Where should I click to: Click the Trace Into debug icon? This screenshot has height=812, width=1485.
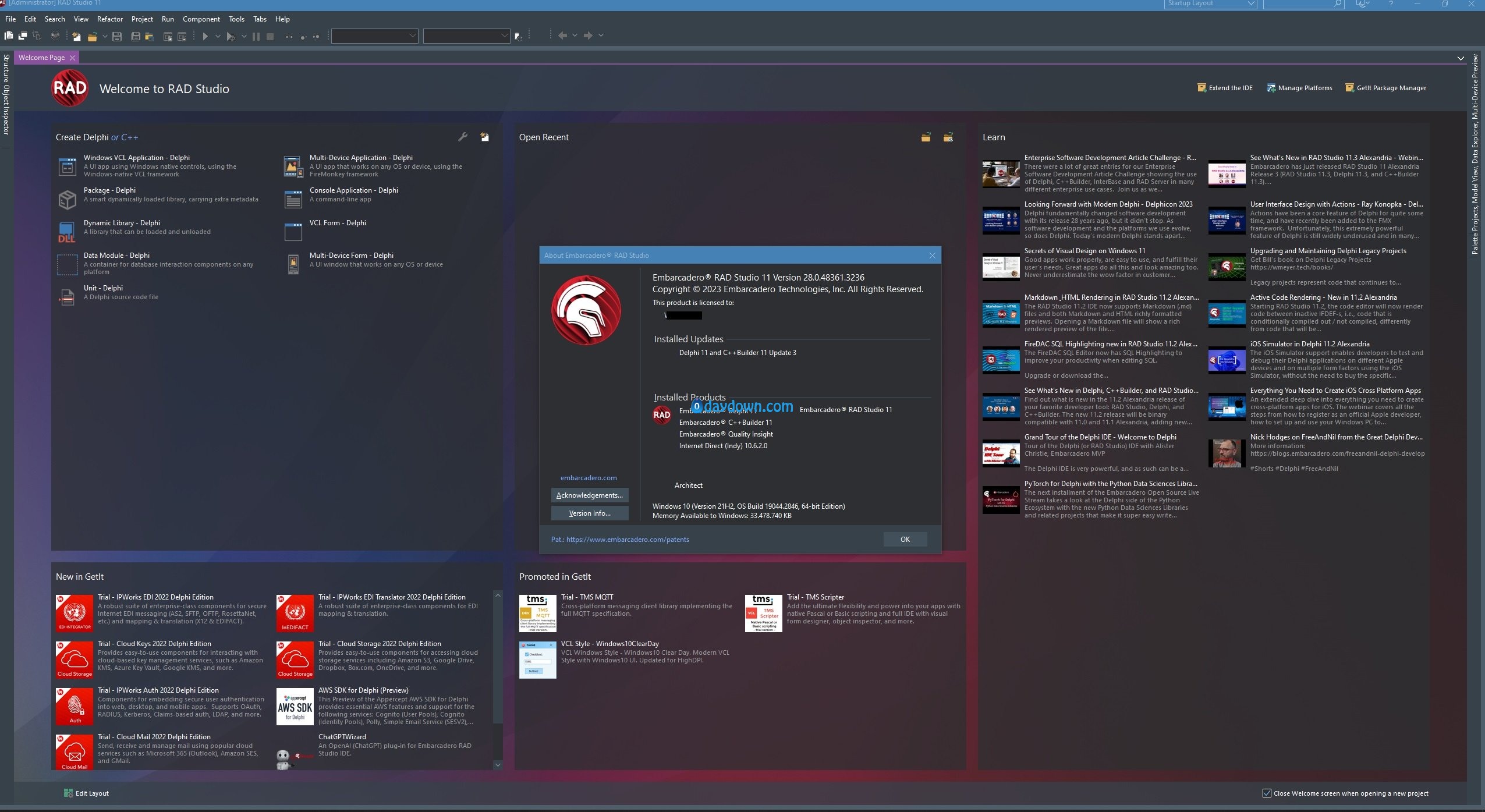click(x=289, y=36)
